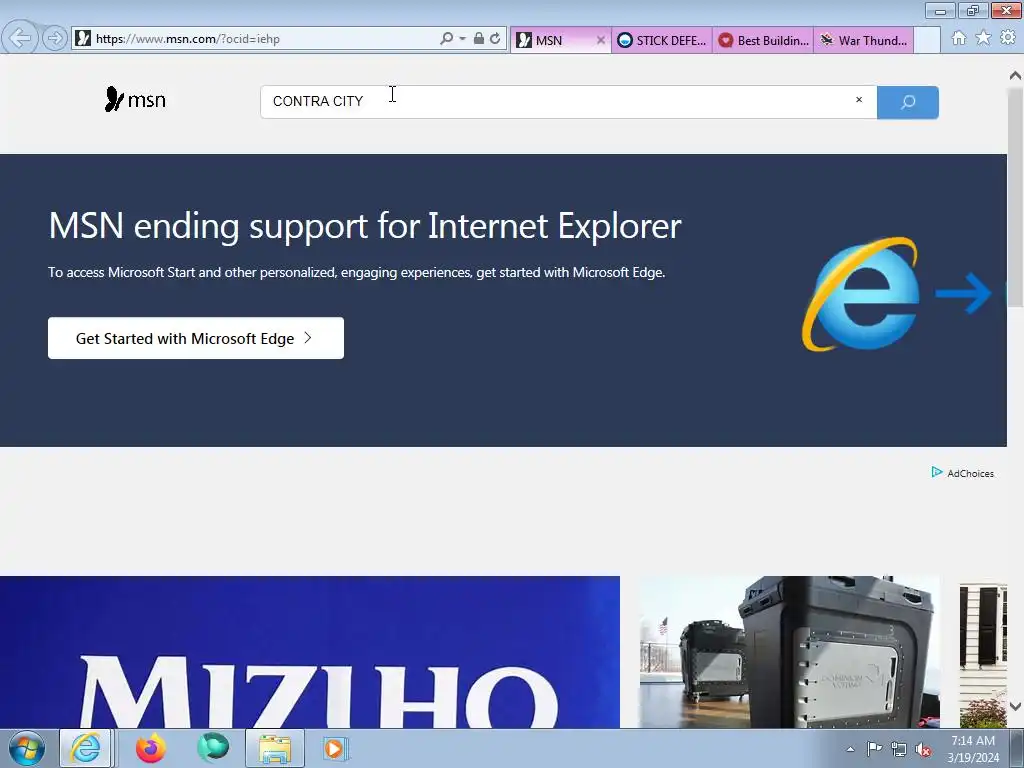1024x768 pixels.
Task: Click Get Started with Microsoft Edge
Action: (196, 338)
